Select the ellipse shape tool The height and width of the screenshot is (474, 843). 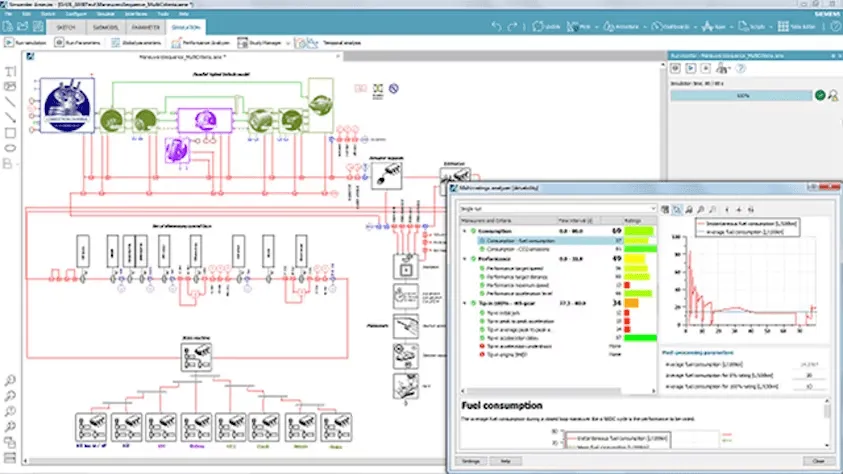coord(10,148)
